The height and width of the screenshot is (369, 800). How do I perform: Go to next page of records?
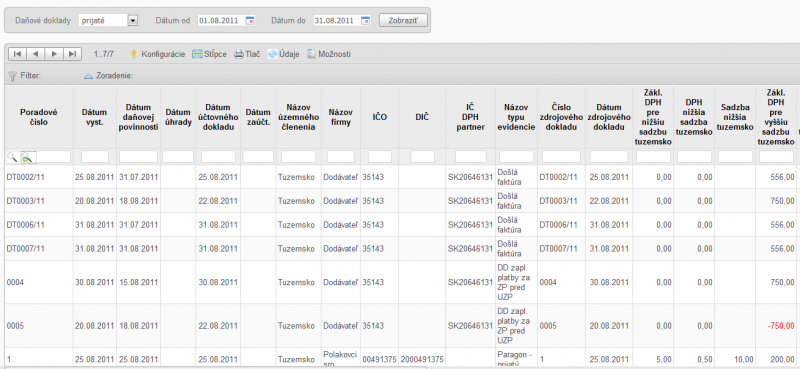(54, 54)
